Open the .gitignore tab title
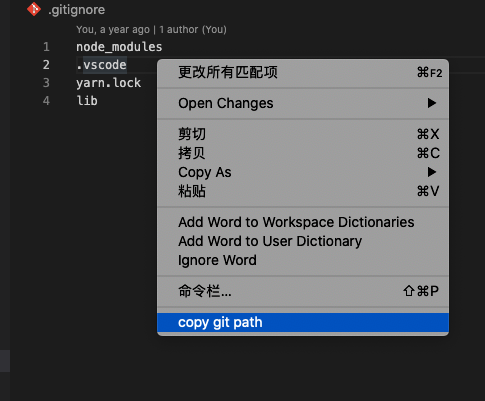Screen dimensions: 485x401 pos(76,10)
